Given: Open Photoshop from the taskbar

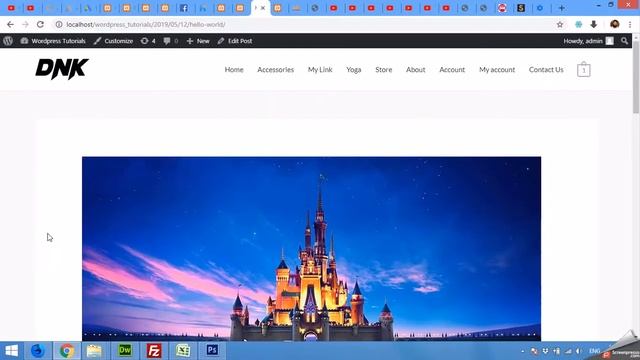Looking at the screenshot, I should tap(212, 351).
